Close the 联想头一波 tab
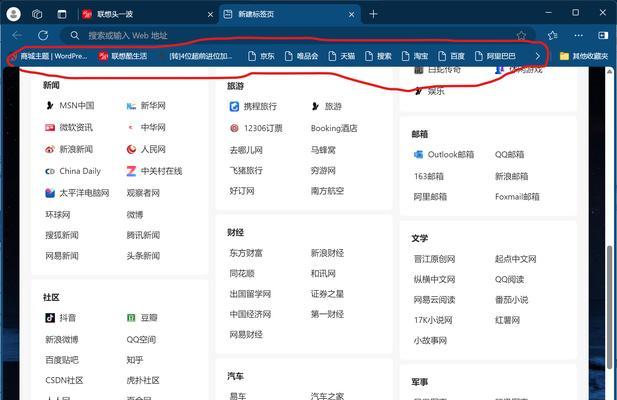 click(x=210, y=15)
